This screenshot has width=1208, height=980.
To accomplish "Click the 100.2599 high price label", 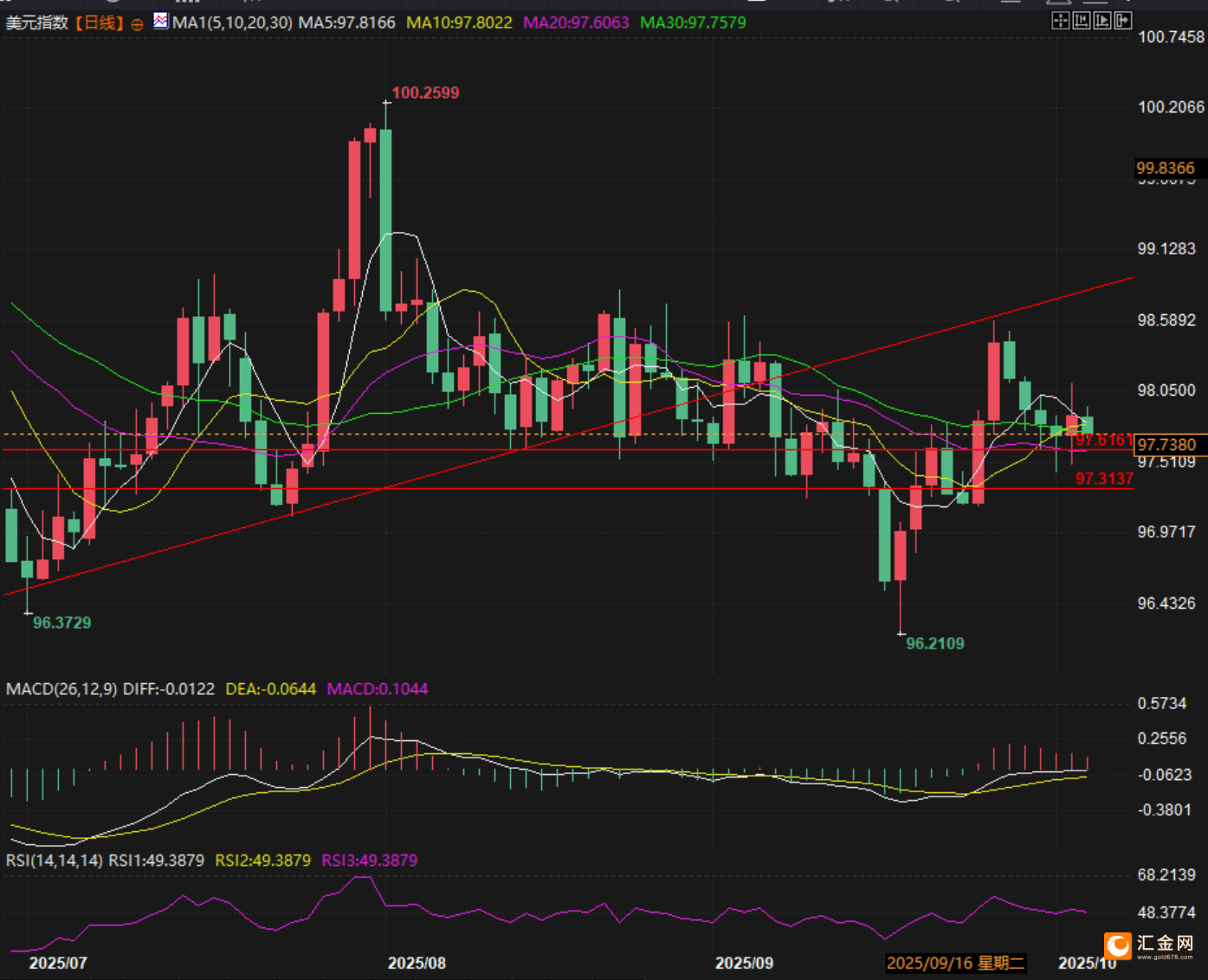I will click(x=425, y=93).
